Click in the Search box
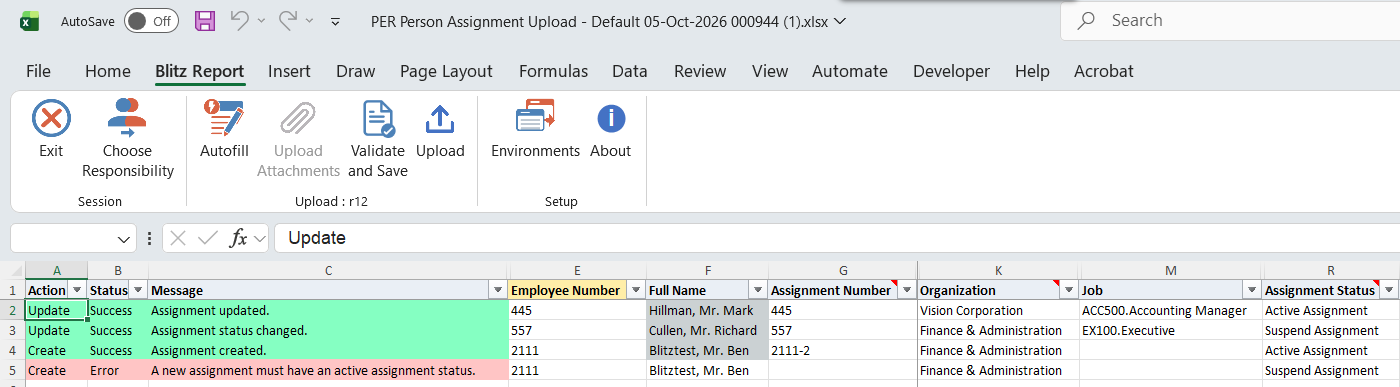Image resolution: width=1400 pixels, height=387 pixels. point(1230,20)
